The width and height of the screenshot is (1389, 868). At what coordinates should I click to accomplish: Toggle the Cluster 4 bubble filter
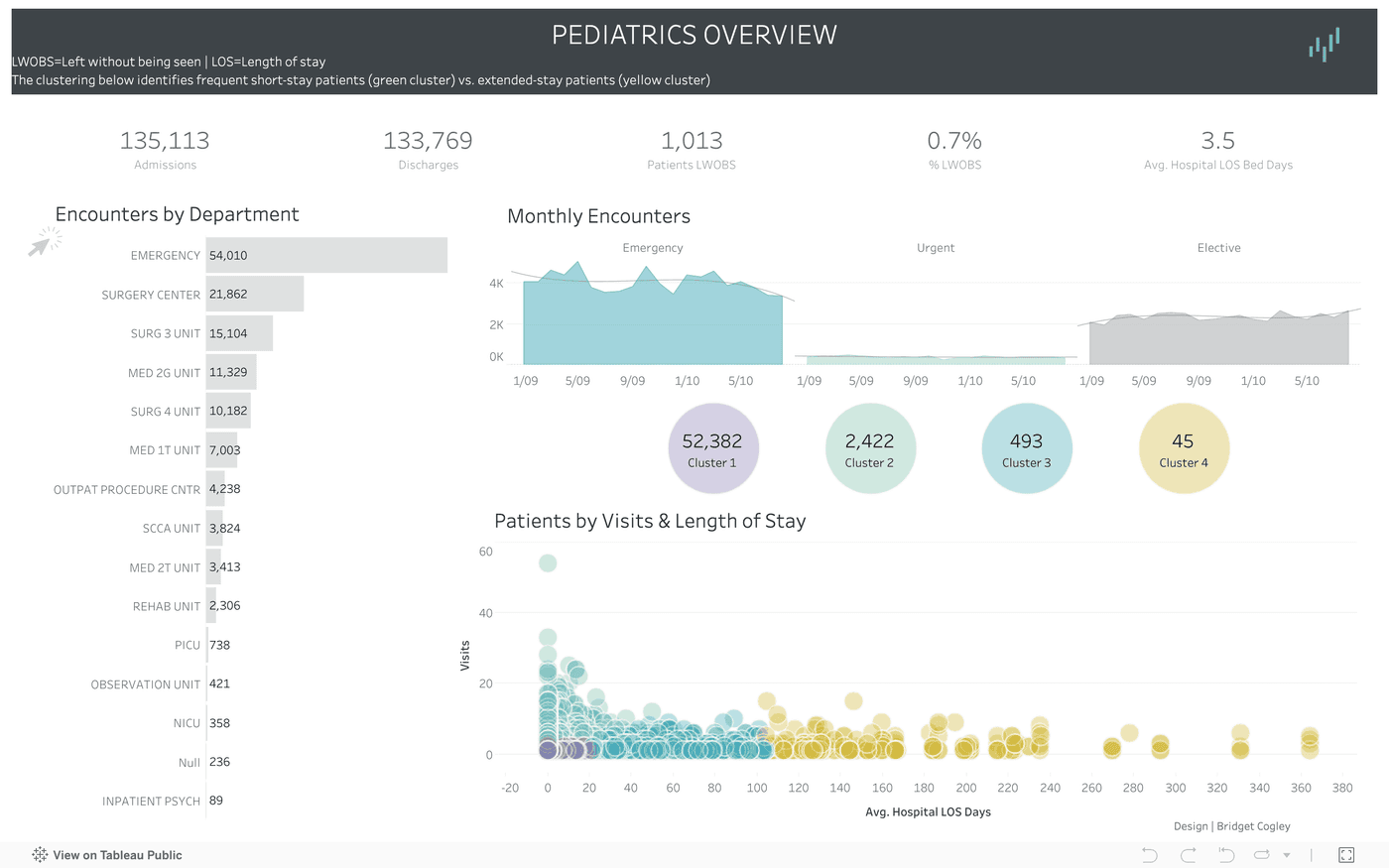1184,448
